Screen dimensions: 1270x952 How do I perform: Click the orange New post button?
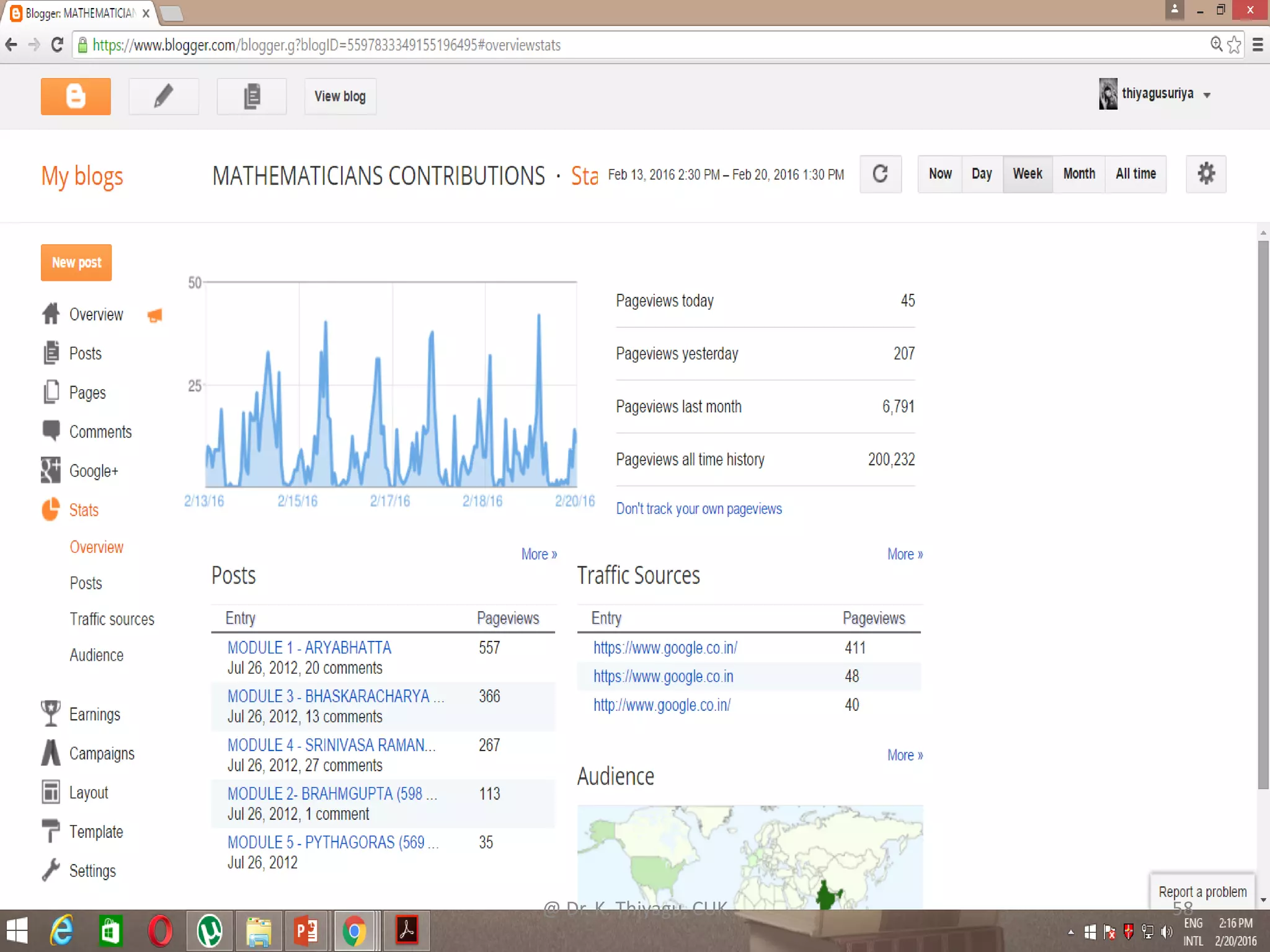click(x=76, y=263)
